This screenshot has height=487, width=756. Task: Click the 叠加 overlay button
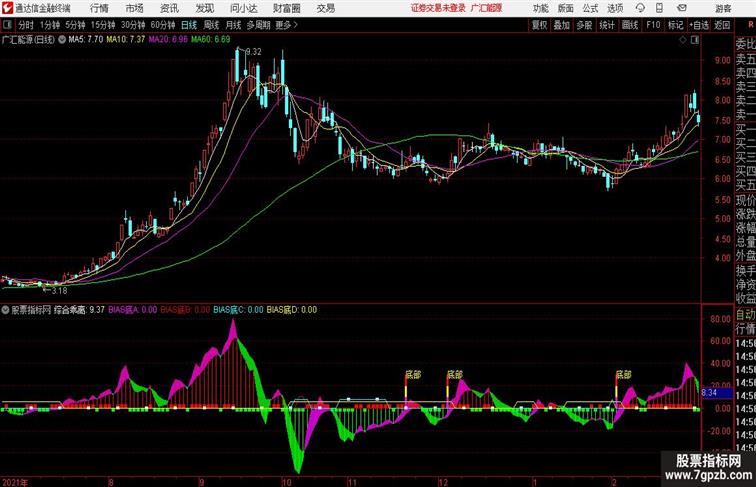point(562,25)
